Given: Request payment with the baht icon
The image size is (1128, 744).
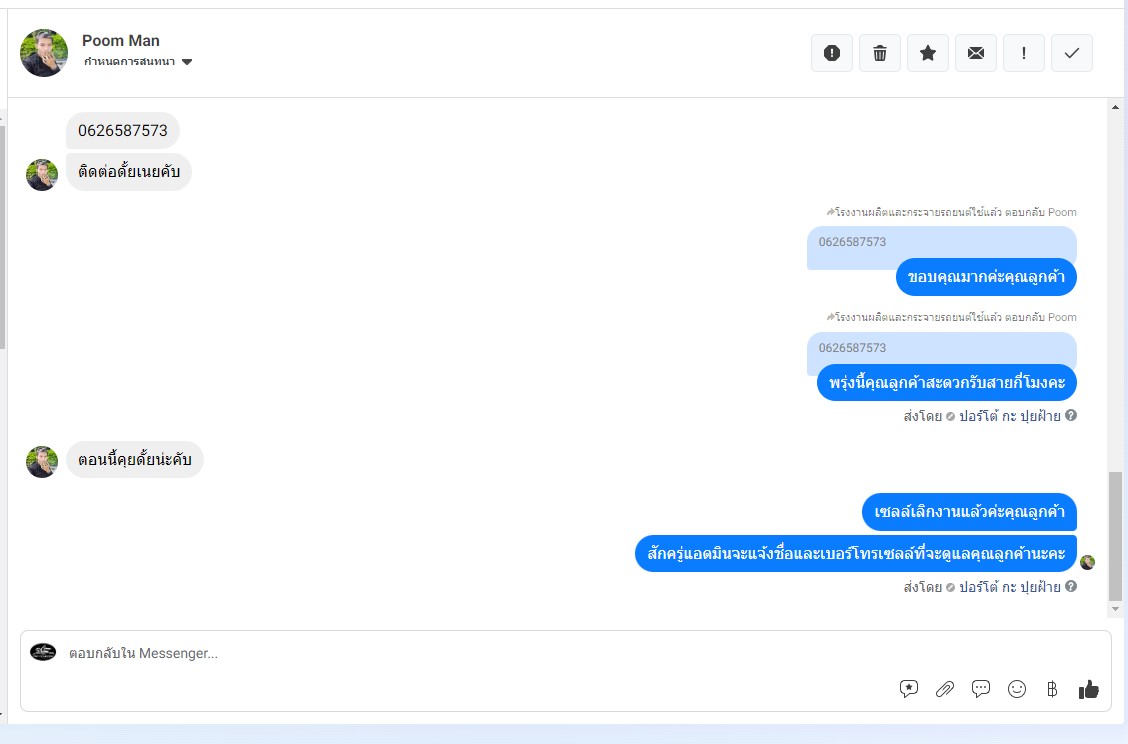Looking at the screenshot, I should [1052, 689].
